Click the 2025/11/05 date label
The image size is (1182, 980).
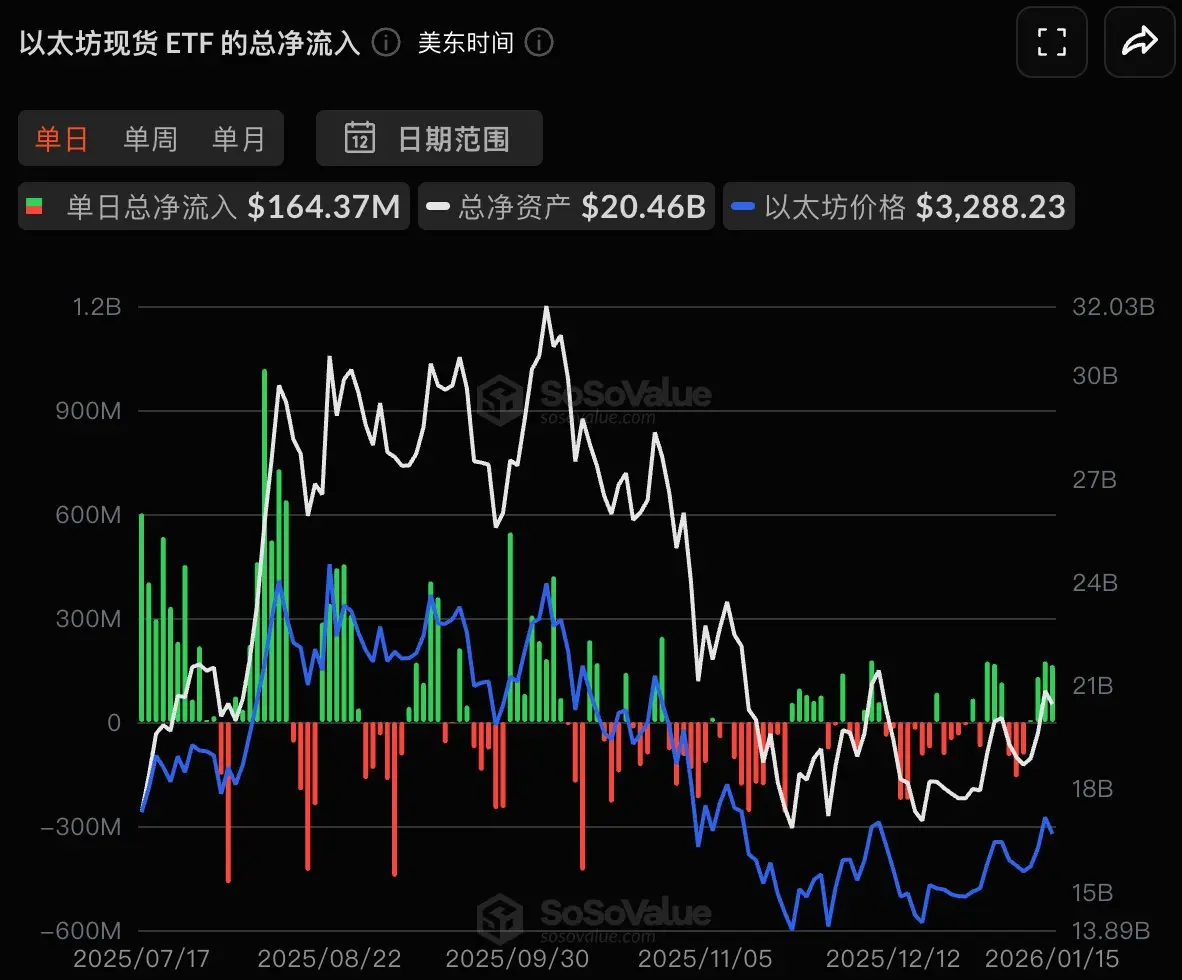click(x=705, y=959)
